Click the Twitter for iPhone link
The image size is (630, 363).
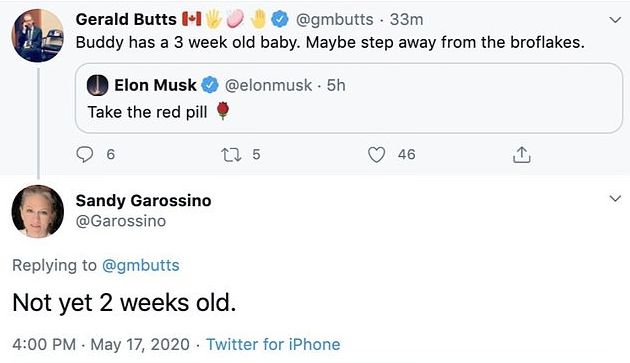[273, 345]
